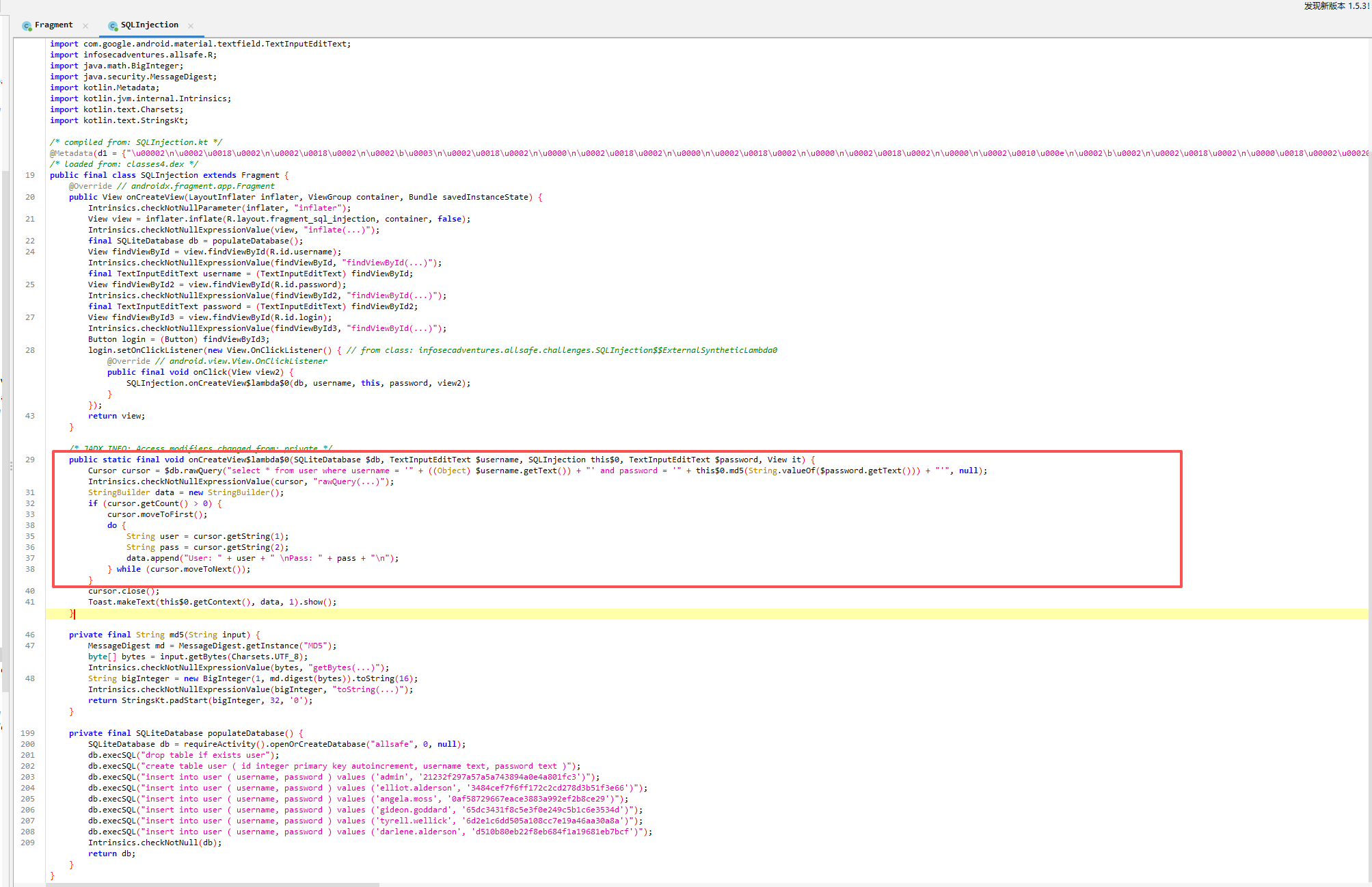The image size is (1372, 887).
Task: Click line number 29 in the gutter
Action: click(30, 460)
